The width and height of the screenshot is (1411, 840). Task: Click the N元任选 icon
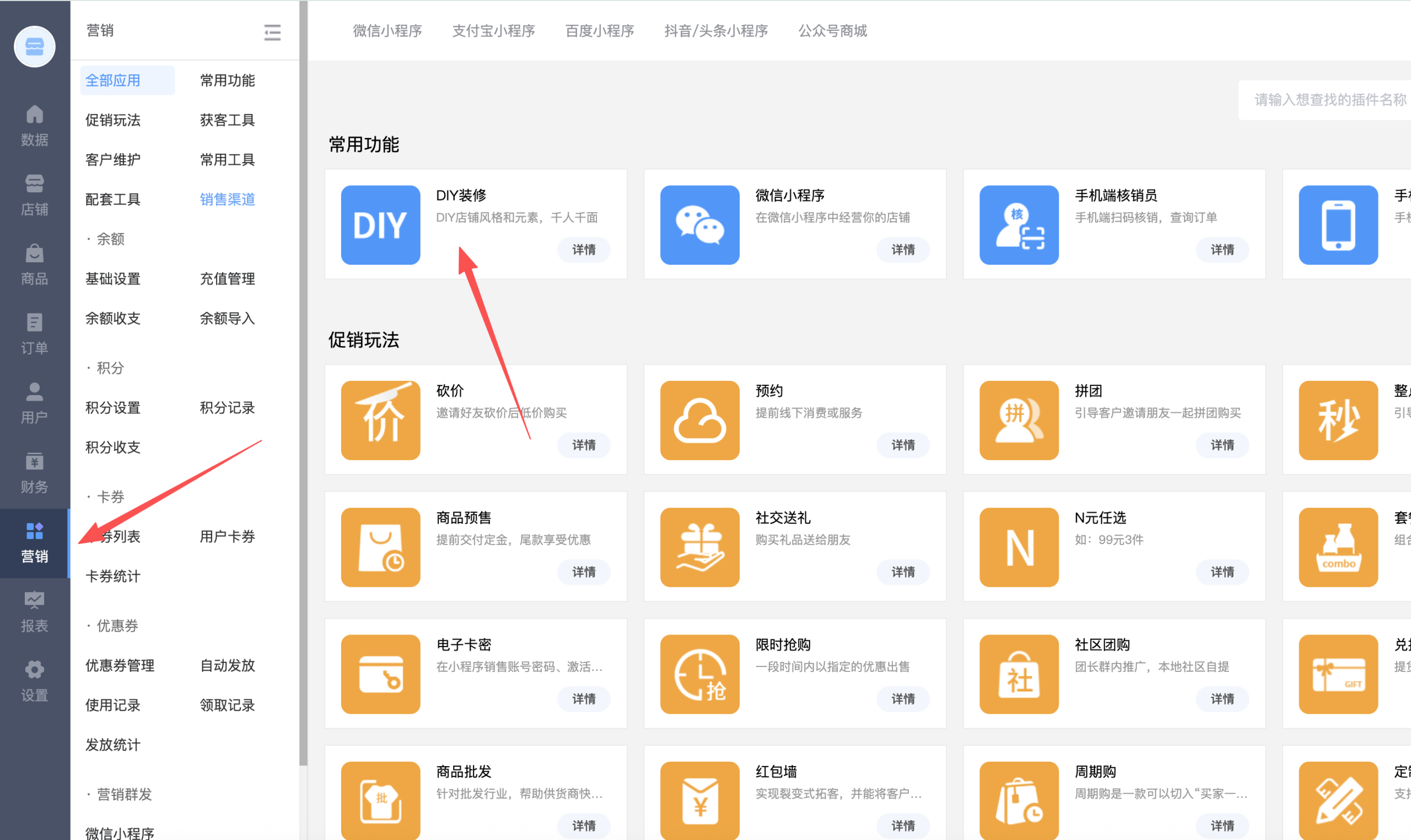point(1019,547)
